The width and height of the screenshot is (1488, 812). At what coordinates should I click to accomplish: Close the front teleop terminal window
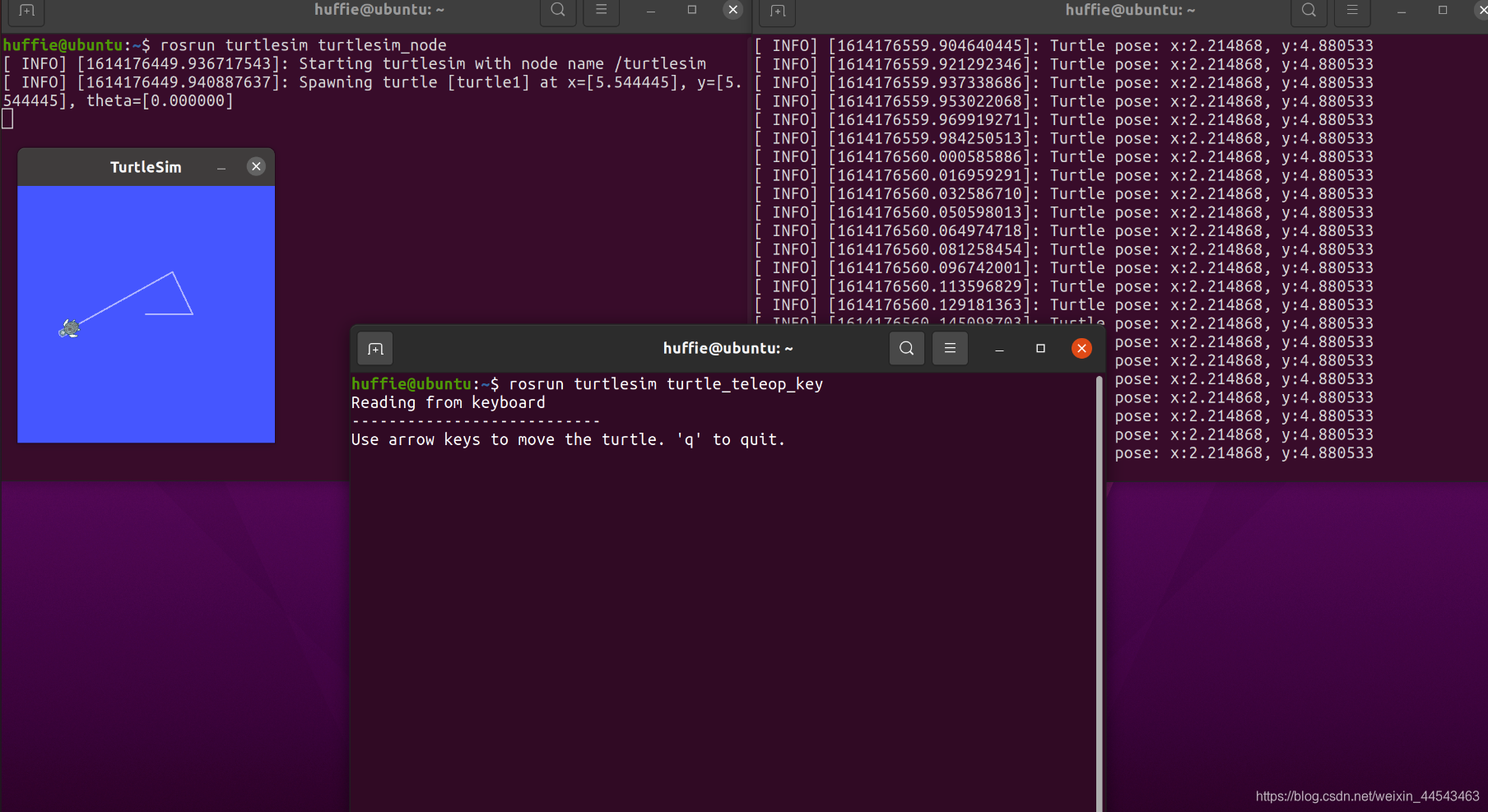1081,349
